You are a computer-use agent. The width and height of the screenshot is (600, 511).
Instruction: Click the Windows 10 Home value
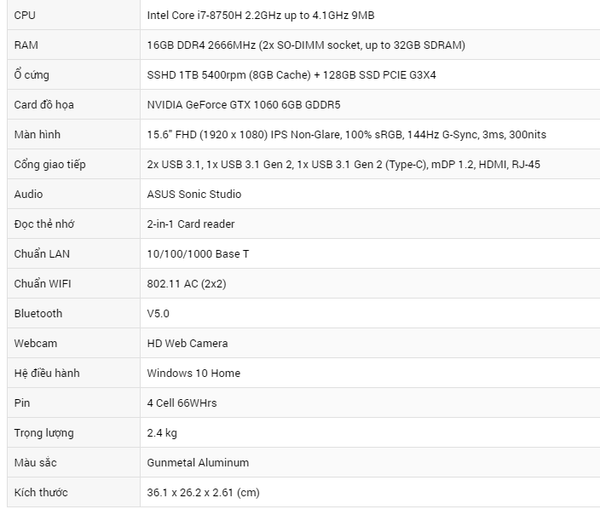(x=194, y=373)
